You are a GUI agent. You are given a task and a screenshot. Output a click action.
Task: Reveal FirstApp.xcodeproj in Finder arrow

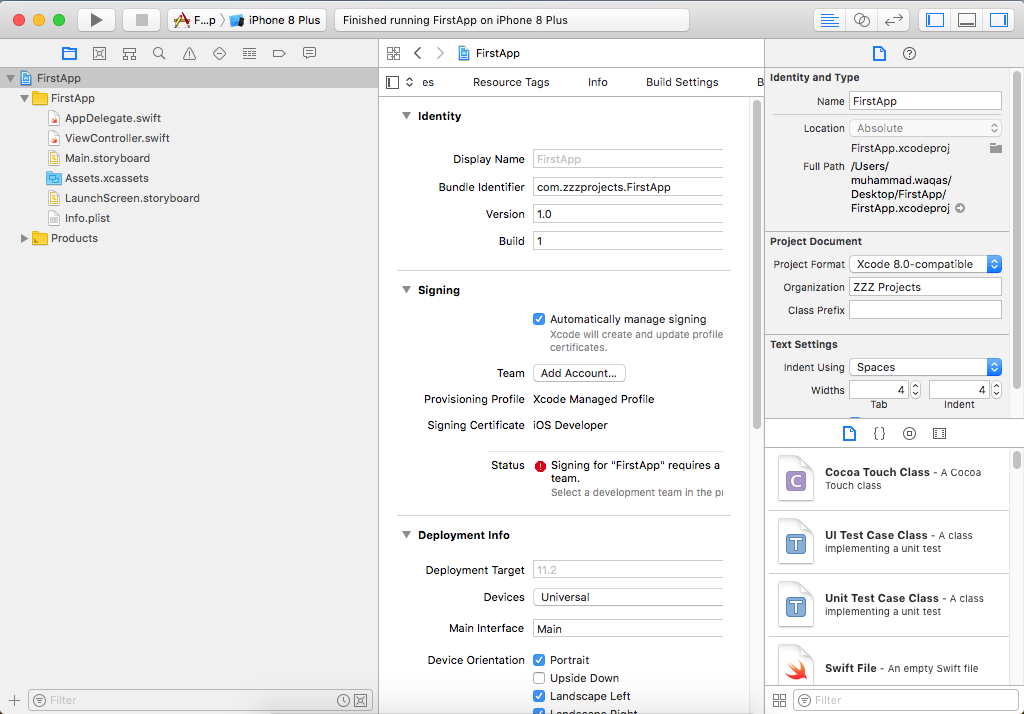(x=960, y=208)
